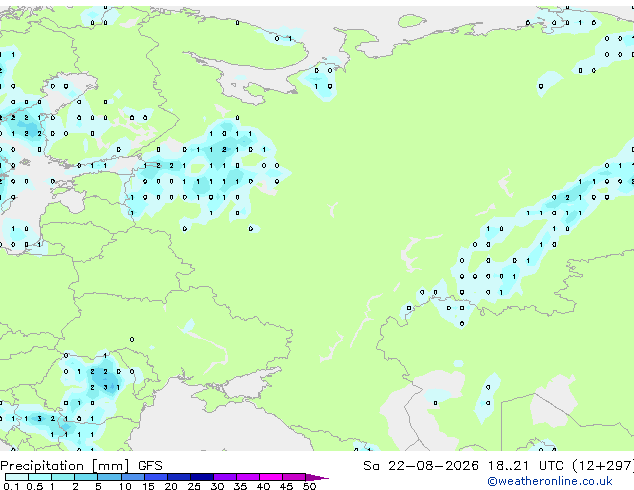Click the 40–45 mm magenta legend swatch
The image size is (634, 490).
[271, 477]
